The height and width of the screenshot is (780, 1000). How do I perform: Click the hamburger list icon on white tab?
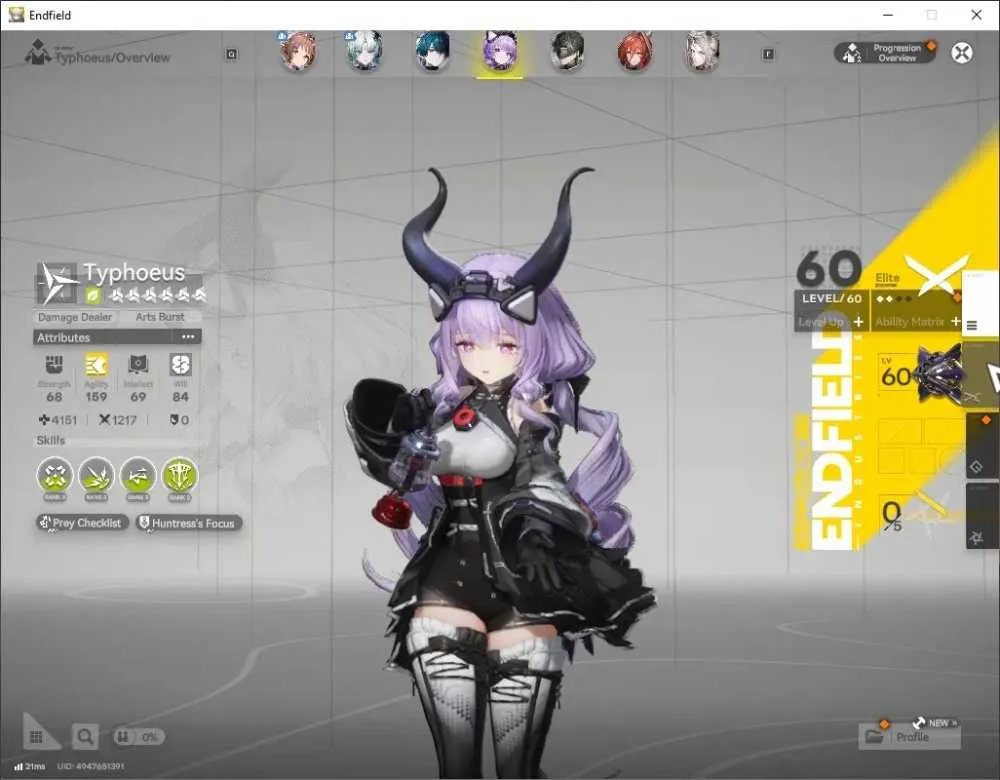[972, 325]
